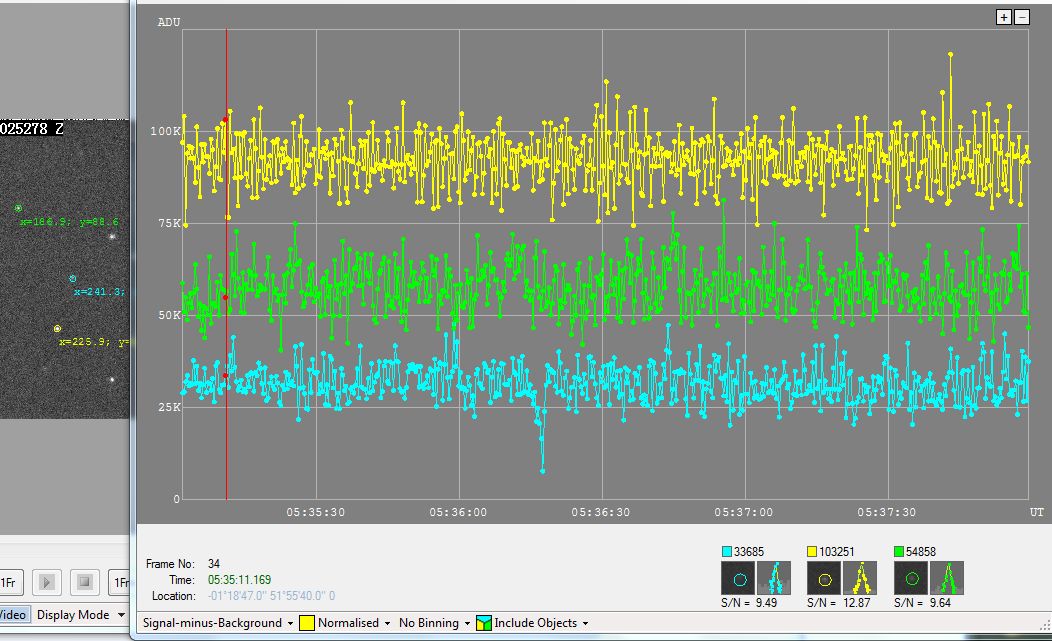Select the yellow-circled star in the video frame
Viewport: 1052px width, 641px height.
57,328
